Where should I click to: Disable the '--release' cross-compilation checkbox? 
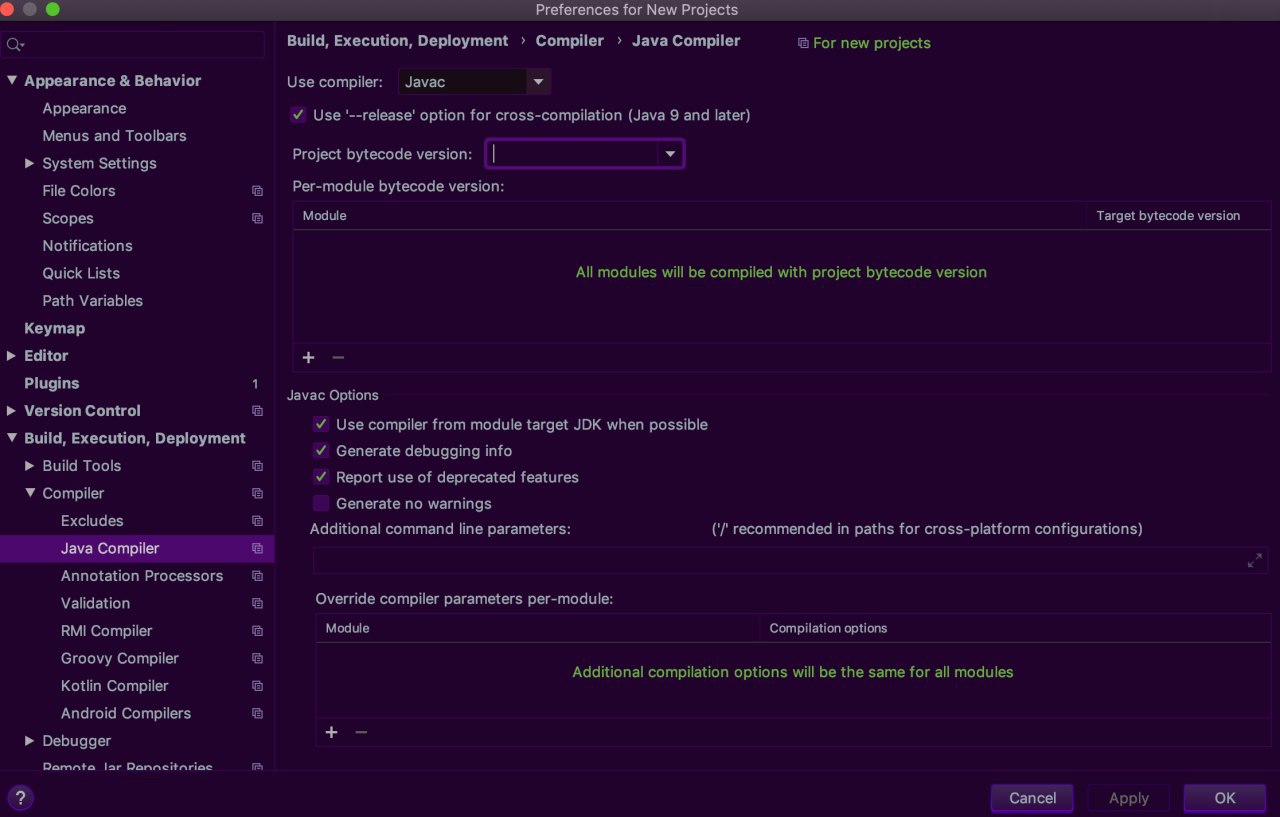[x=298, y=115]
